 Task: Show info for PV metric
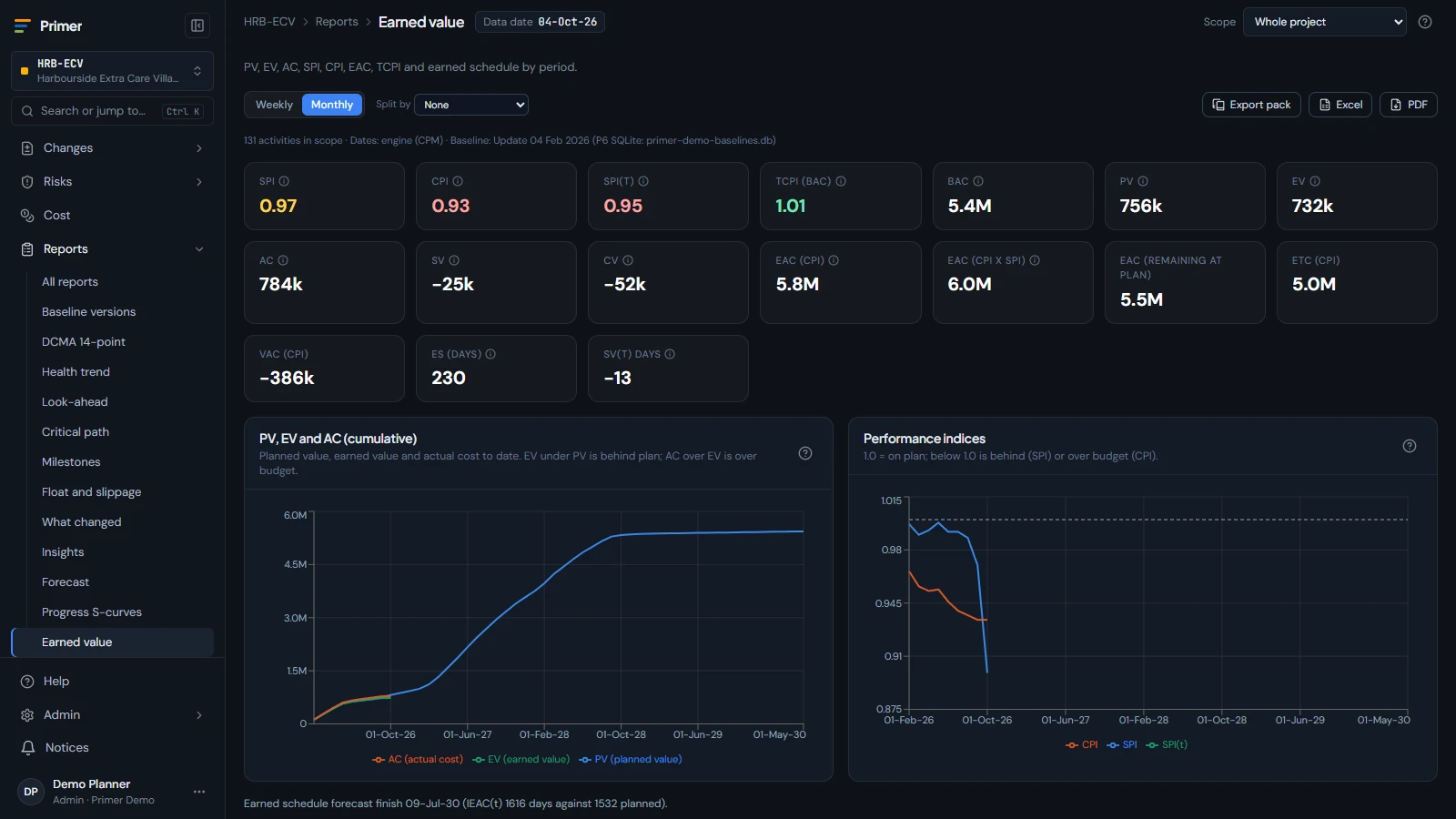[1143, 181]
